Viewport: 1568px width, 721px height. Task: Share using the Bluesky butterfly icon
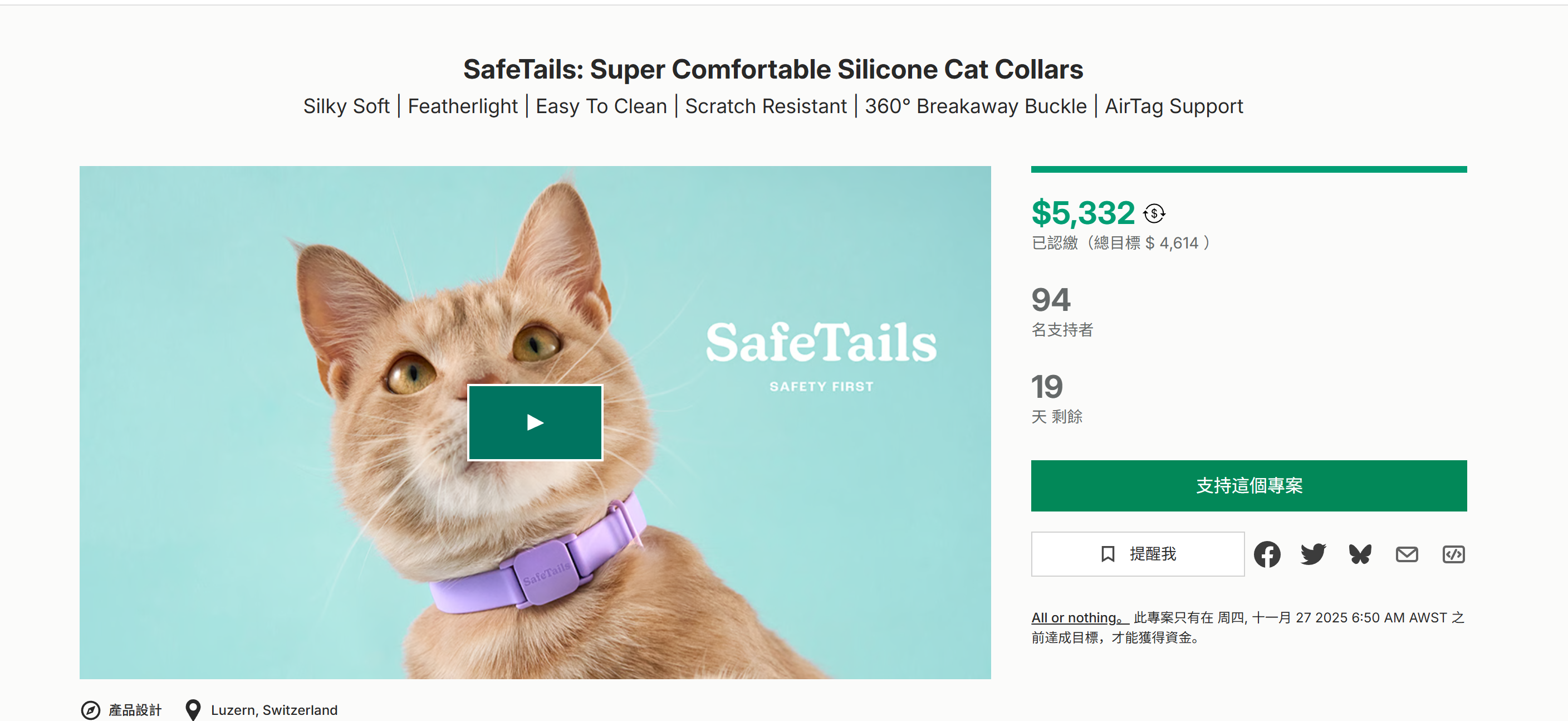tap(1360, 554)
